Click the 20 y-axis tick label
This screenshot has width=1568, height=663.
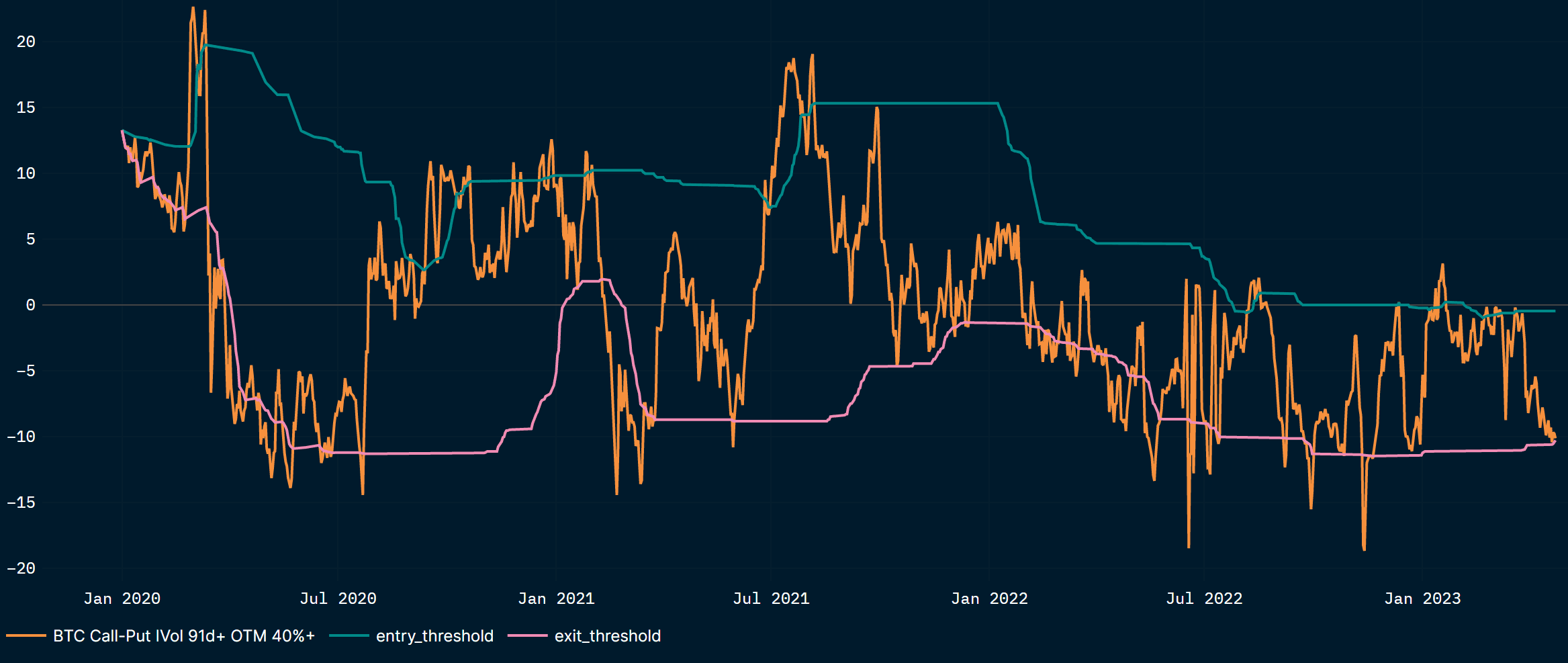click(x=26, y=42)
